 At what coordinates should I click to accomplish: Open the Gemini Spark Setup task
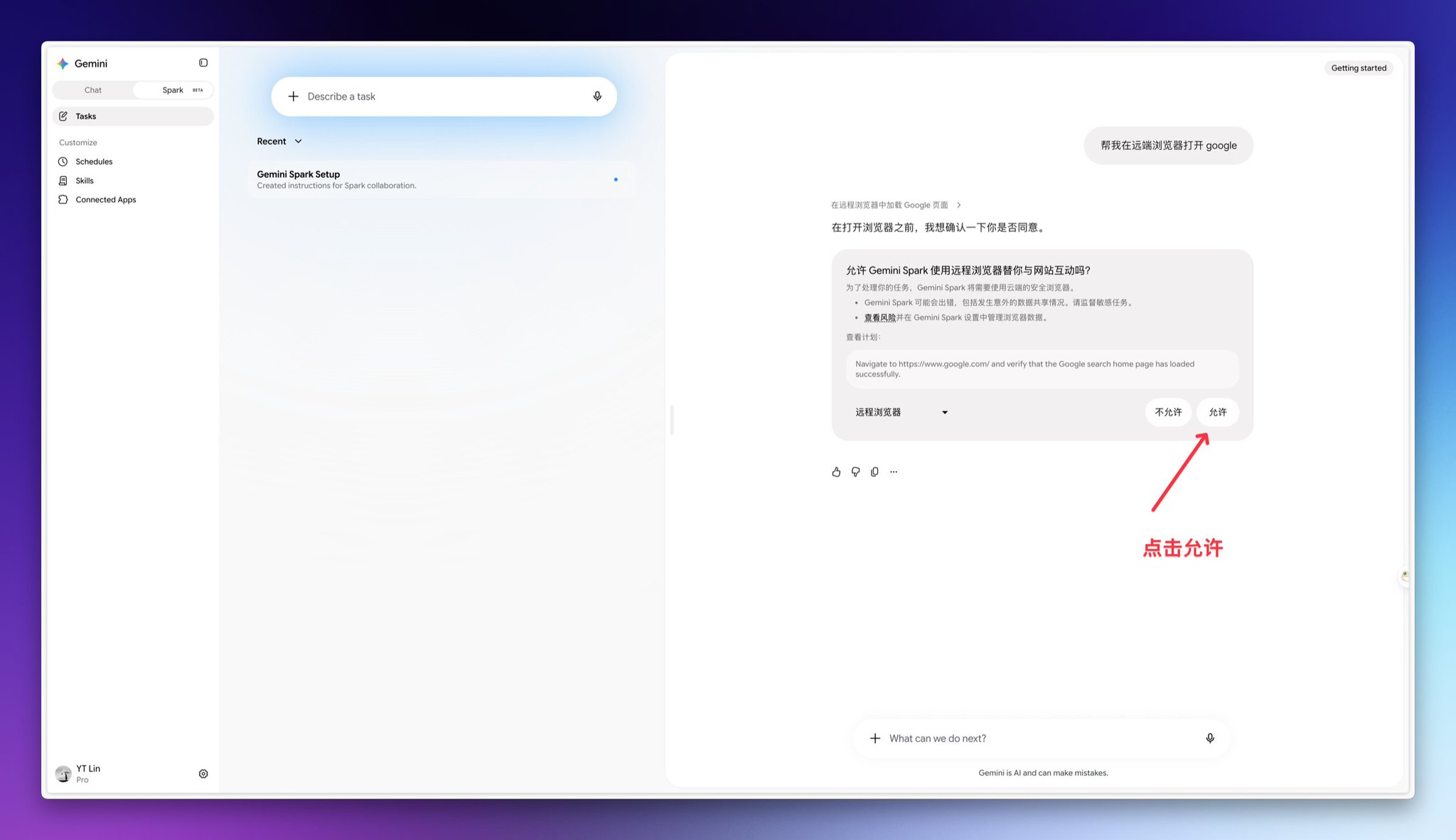pyautogui.click(x=441, y=179)
